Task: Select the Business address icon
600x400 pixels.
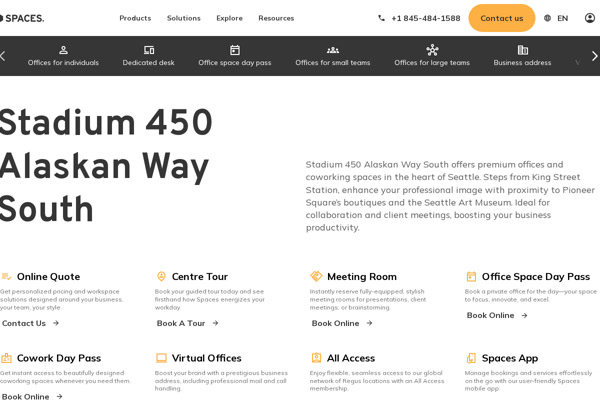Action: pos(522,50)
